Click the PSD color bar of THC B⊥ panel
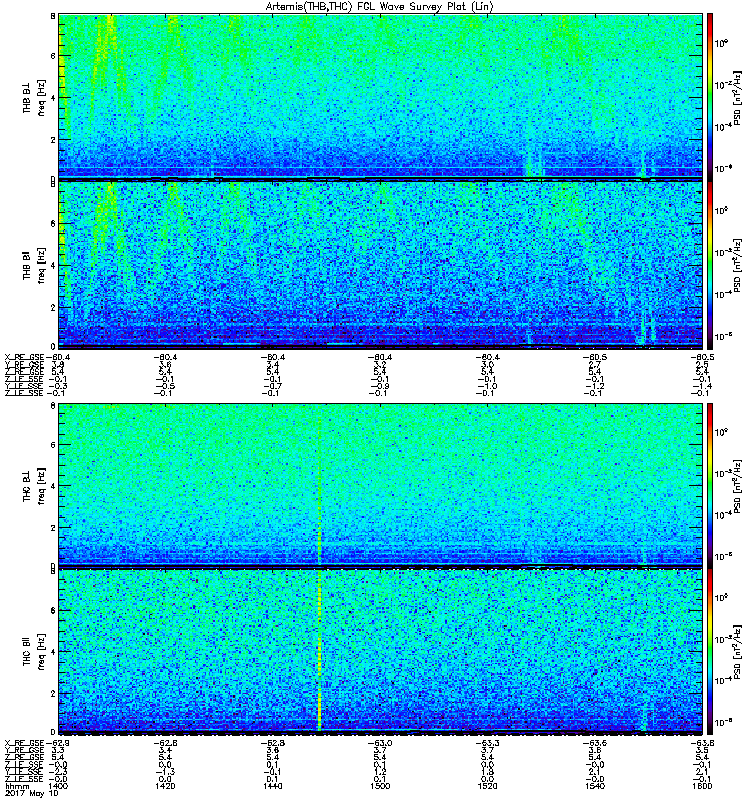Viewport: 750px width, 800px height. click(710, 485)
